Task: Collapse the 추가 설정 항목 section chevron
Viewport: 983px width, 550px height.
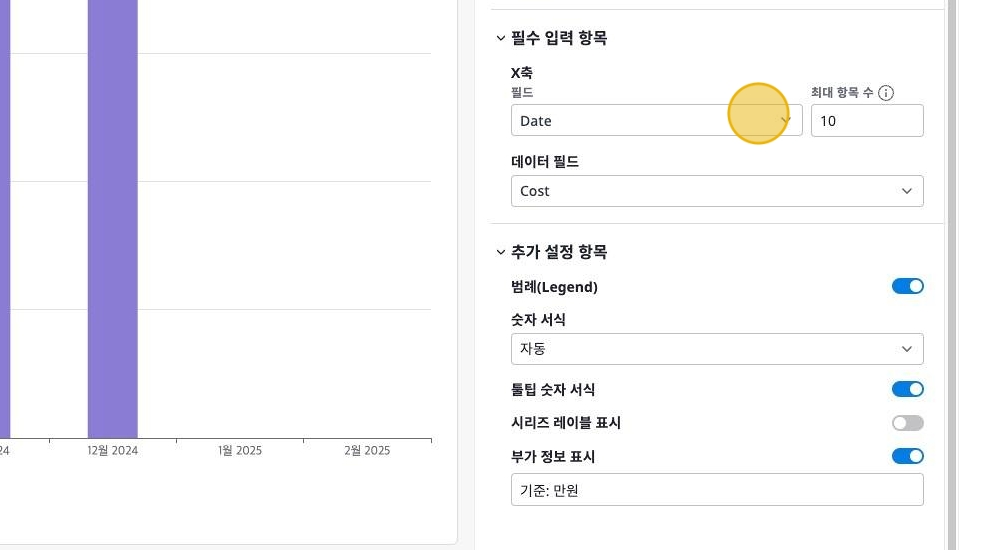Action: click(501, 253)
